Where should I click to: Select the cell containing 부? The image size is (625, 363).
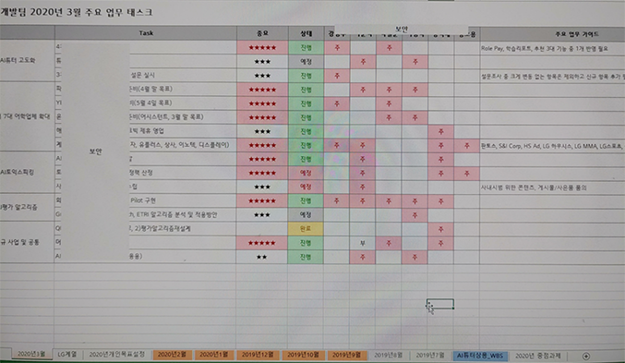[362, 243]
